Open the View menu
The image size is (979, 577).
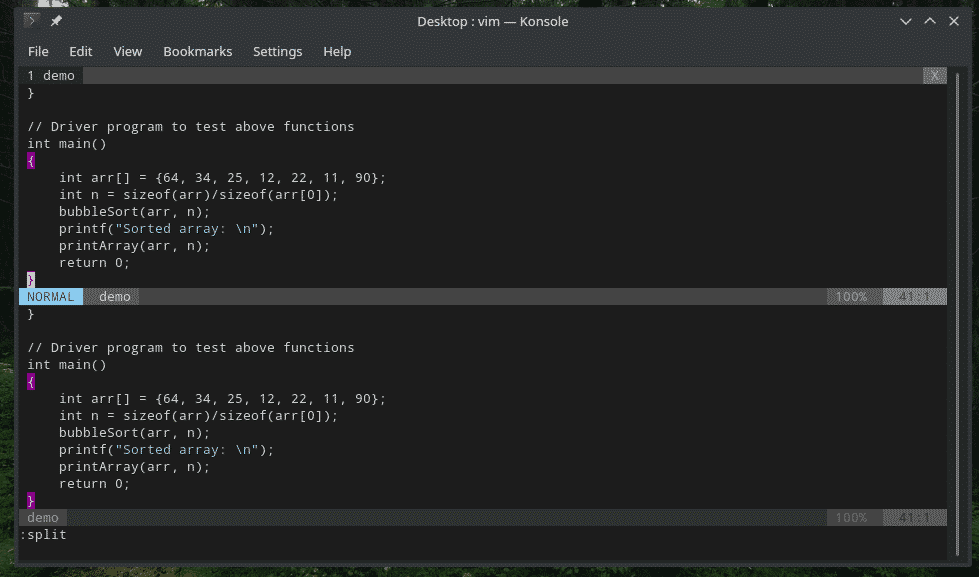pos(128,51)
